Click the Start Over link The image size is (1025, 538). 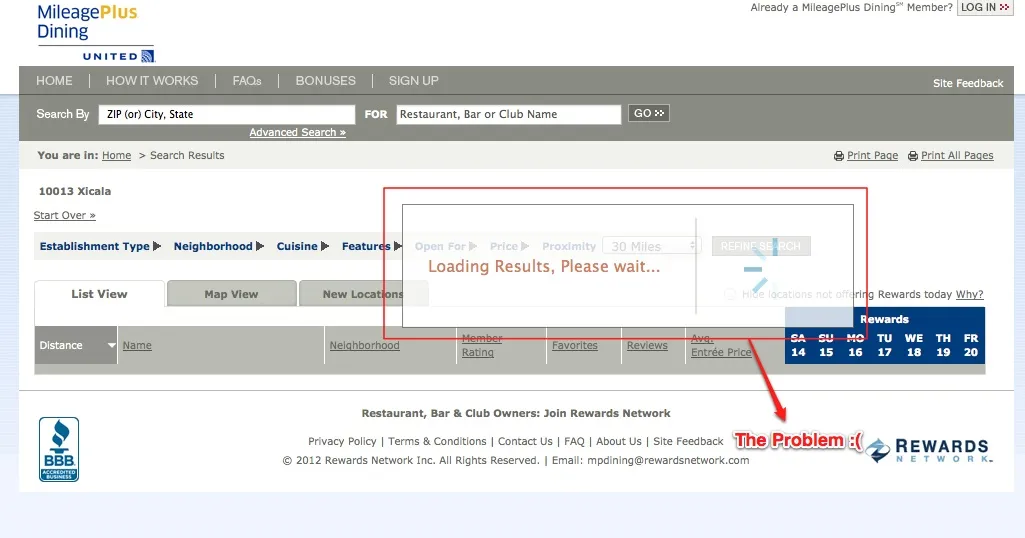65,215
